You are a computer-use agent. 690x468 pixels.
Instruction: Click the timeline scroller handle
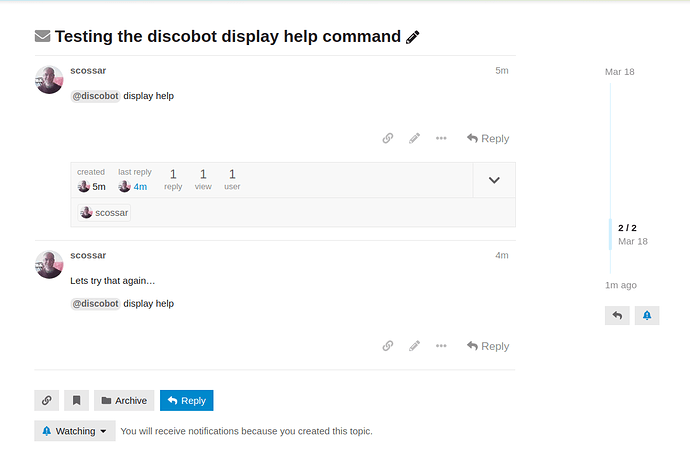click(610, 234)
